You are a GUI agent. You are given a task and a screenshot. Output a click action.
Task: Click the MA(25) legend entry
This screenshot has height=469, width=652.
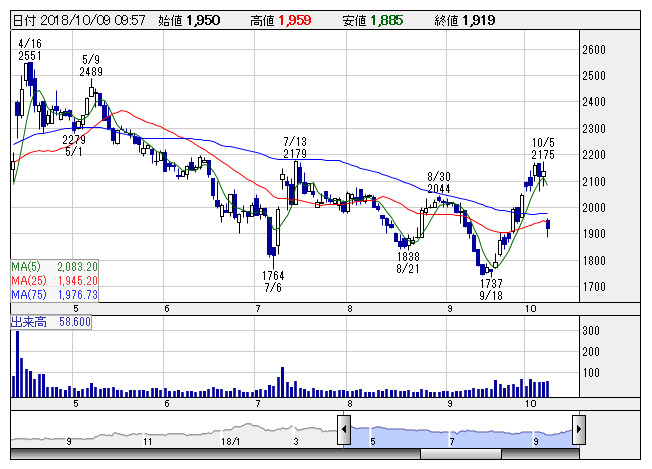point(53,281)
